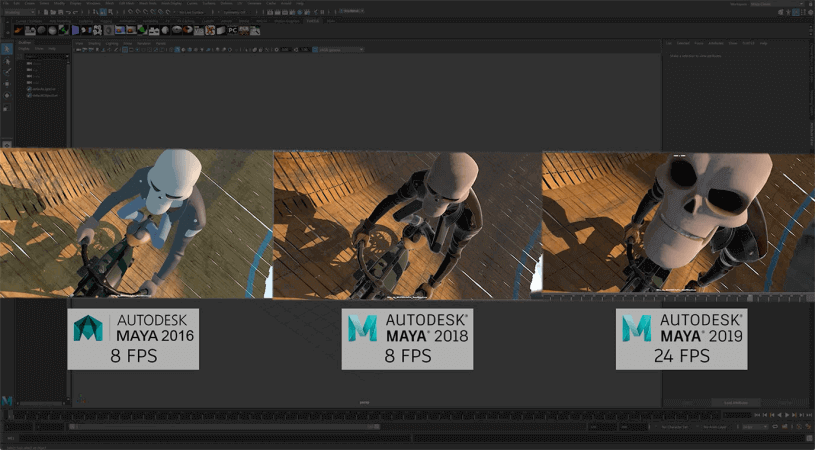Click on the time slider ruler
815x450 pixels.
click(364, 415)
